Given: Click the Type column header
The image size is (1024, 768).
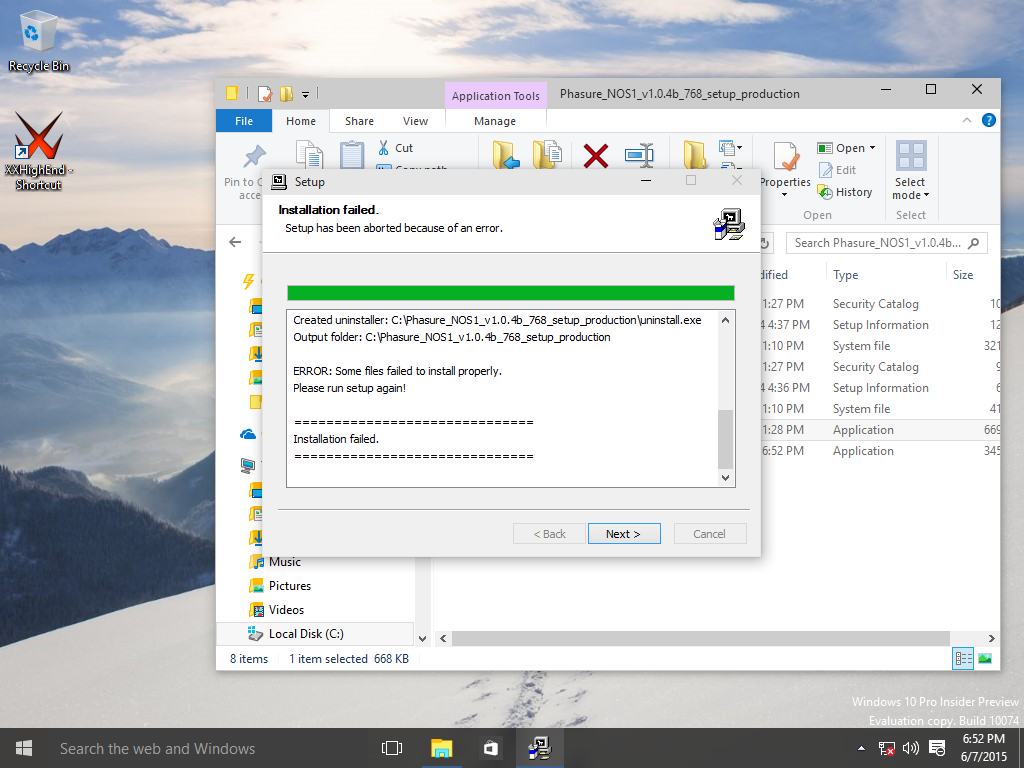Looking at the screenshot, I should [x=845, y=275].
